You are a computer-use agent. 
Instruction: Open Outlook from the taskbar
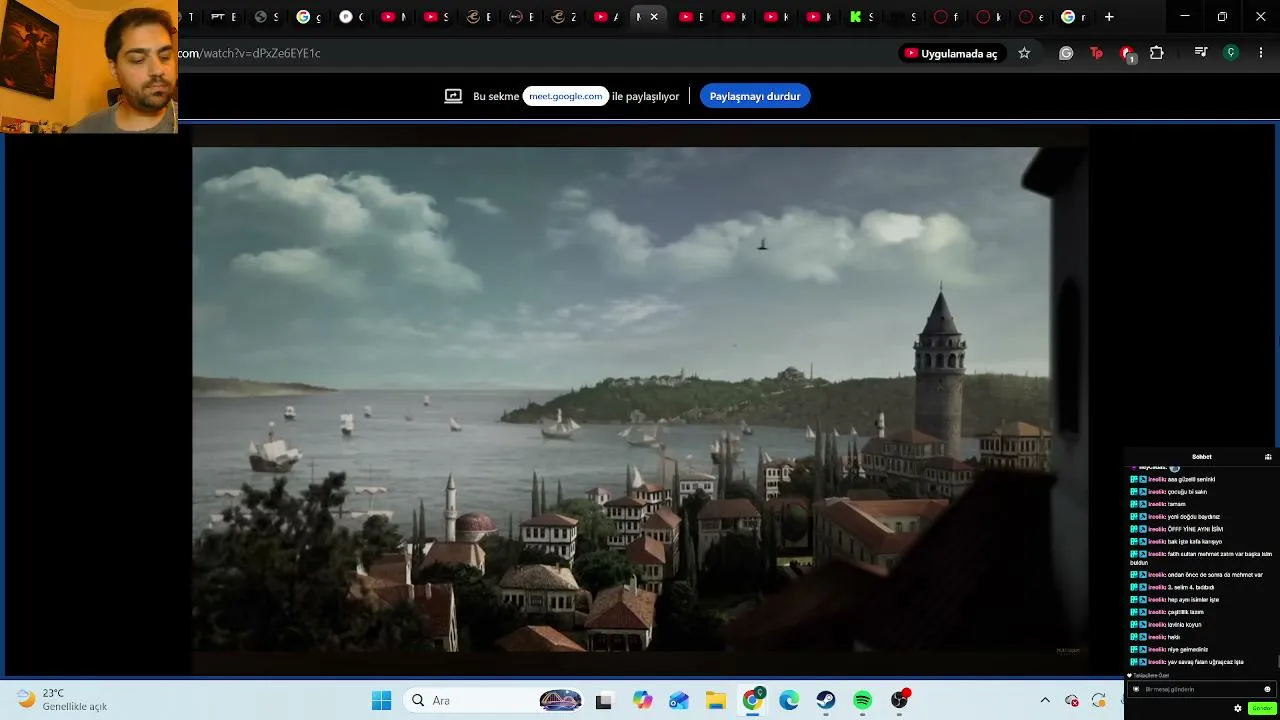(x=679, y=700)
